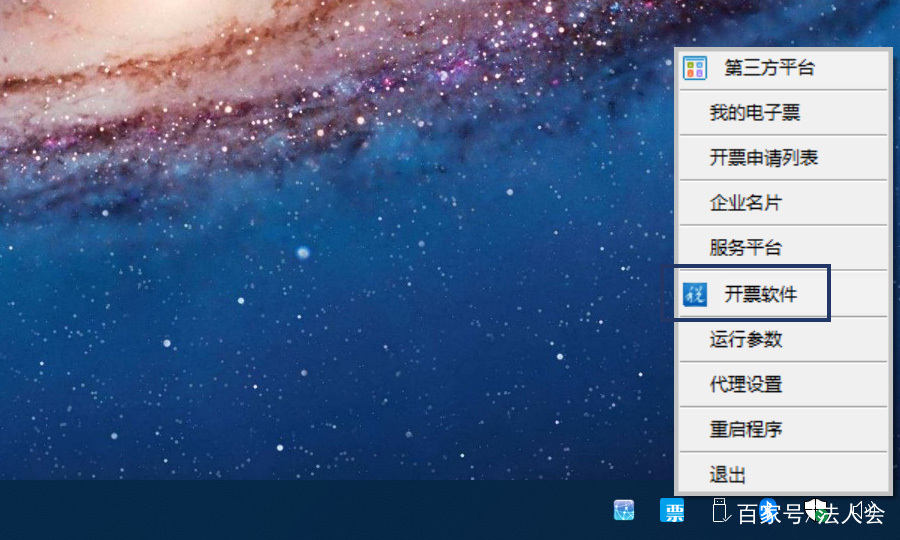The width and height of the screenshot is (900, 540).
Task: Select 代理设置 menu item
Action: (x=783, y=384)
